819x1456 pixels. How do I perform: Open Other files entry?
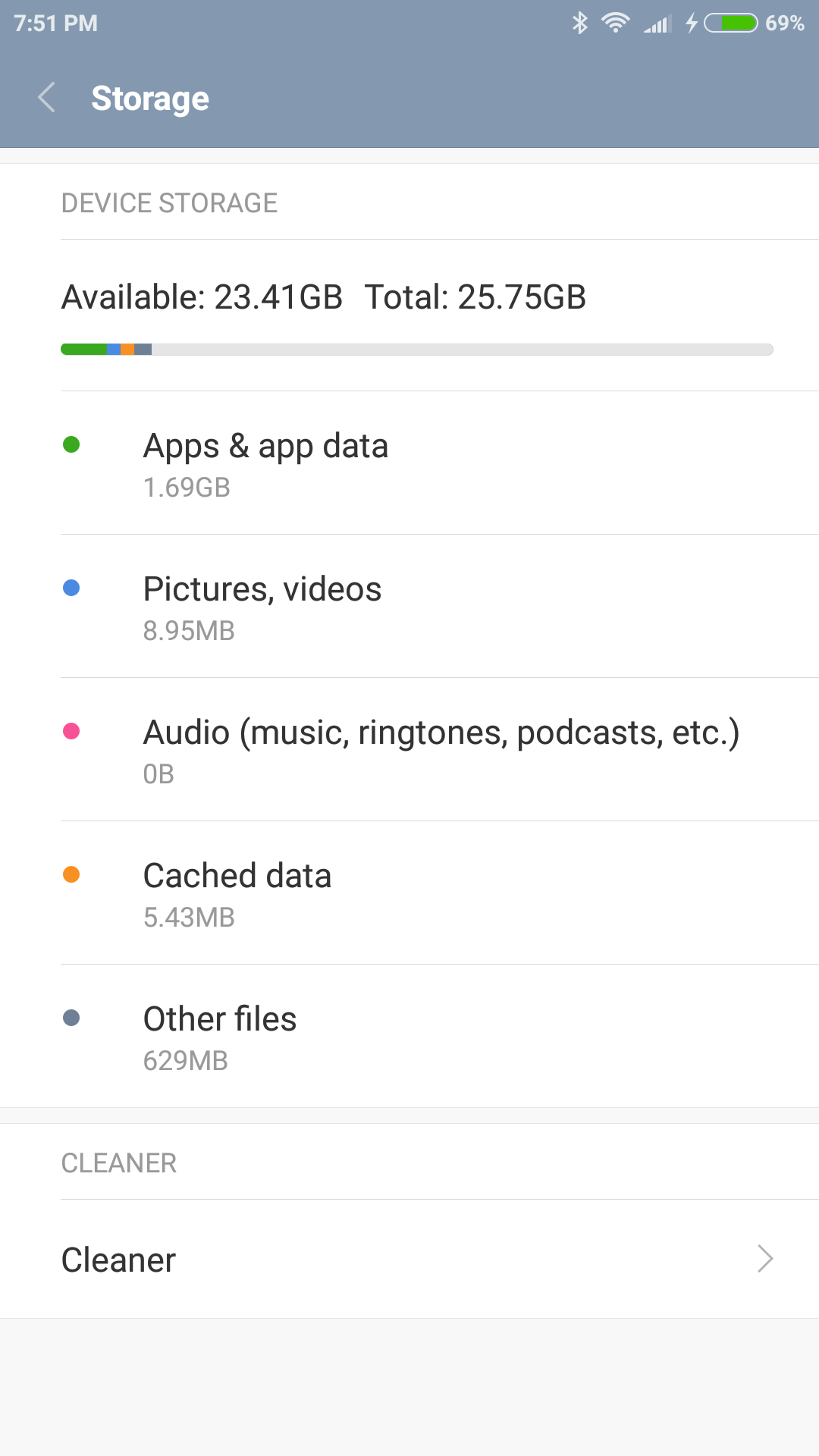coord(220,1036)
